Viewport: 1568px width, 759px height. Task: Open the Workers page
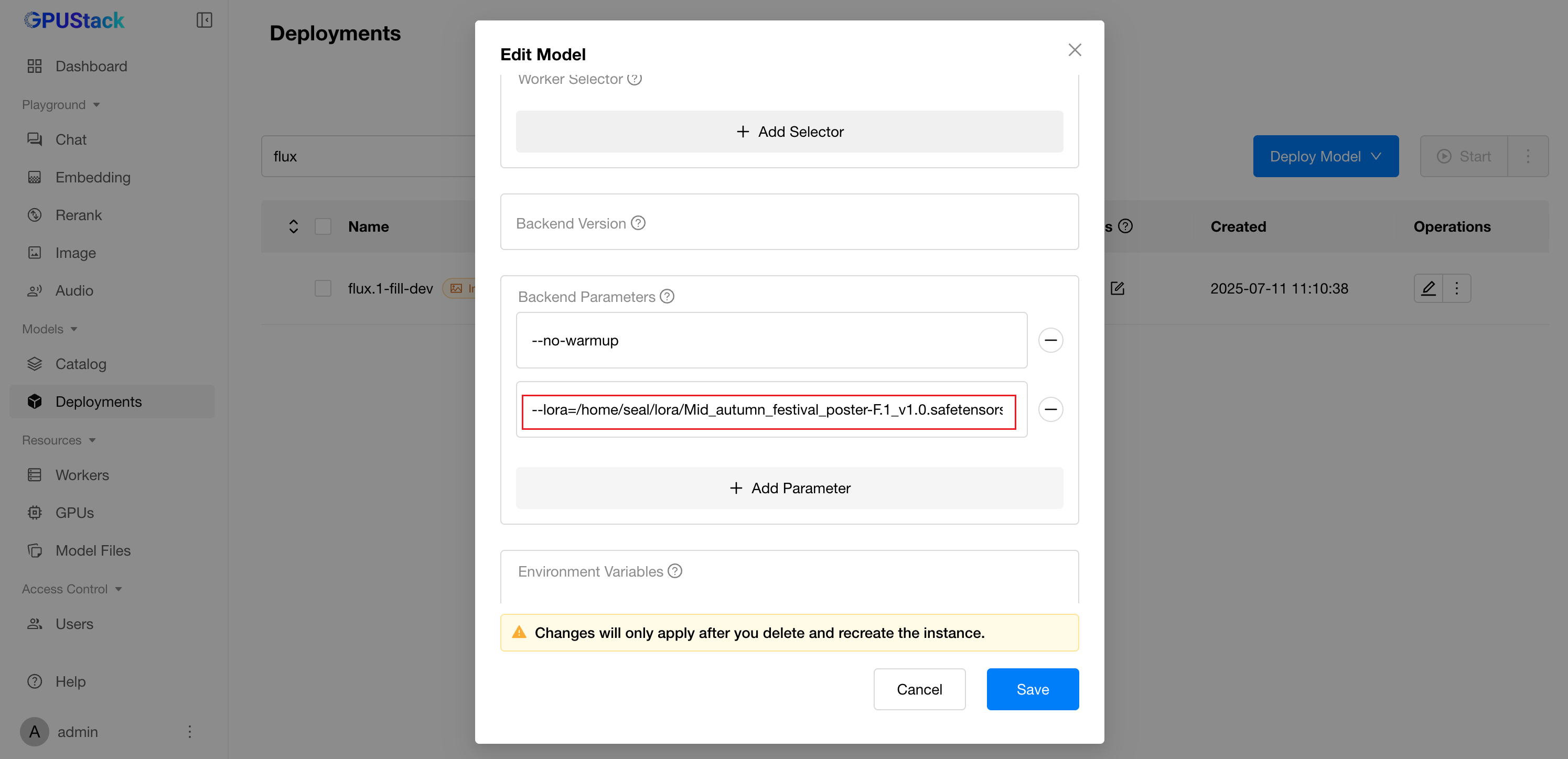click(82, 474)
